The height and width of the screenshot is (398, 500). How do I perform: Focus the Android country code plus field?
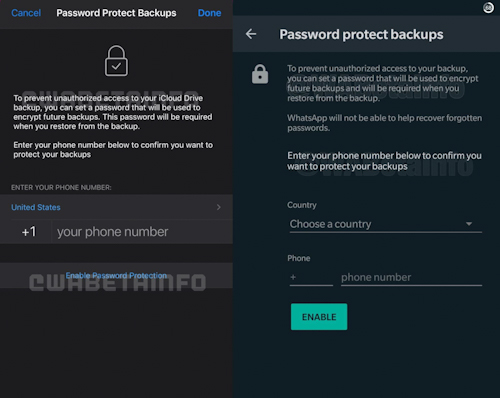311,277
